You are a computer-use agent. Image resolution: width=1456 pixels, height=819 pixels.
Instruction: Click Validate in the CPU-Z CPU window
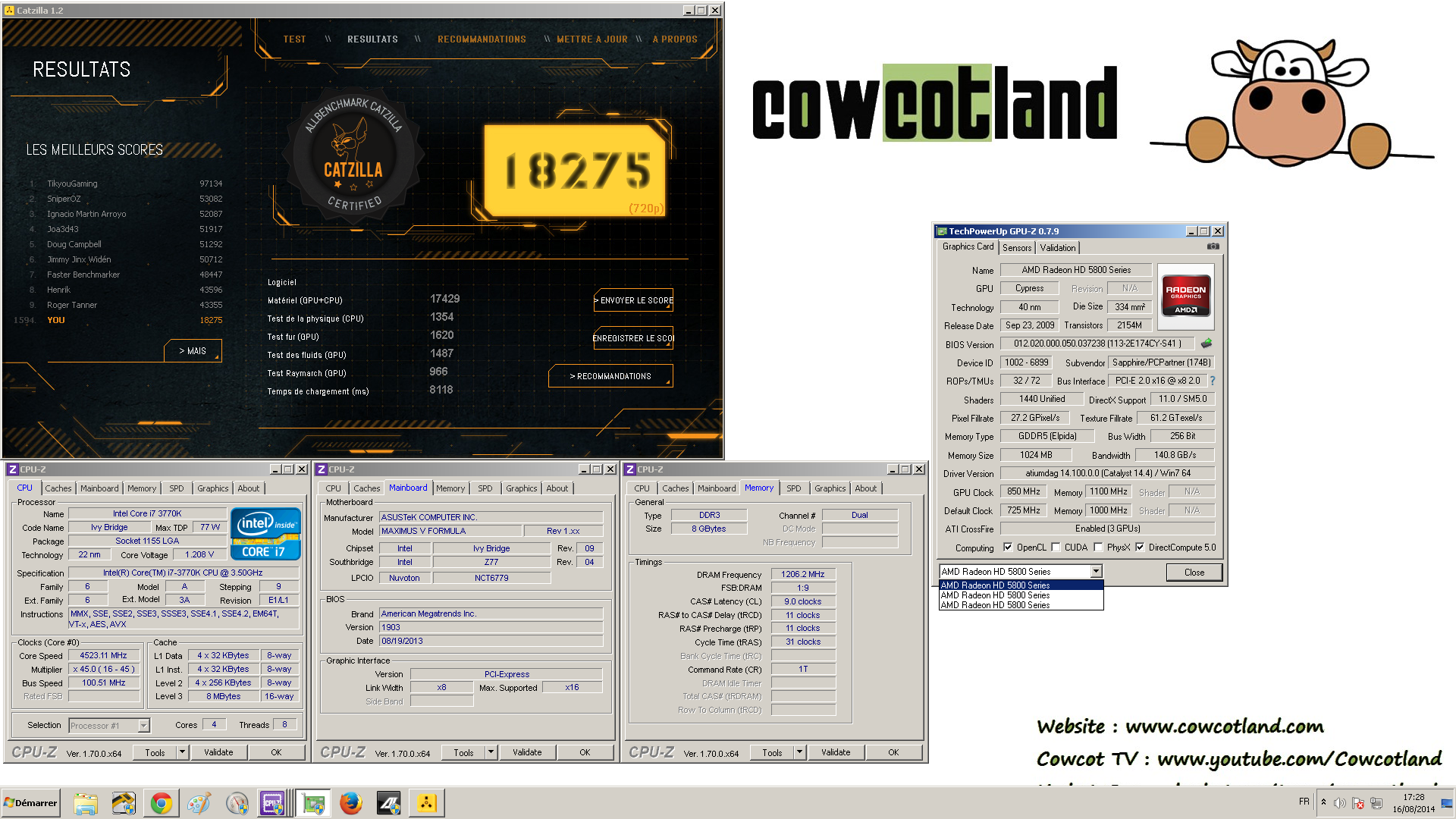[x=218, y=752]
